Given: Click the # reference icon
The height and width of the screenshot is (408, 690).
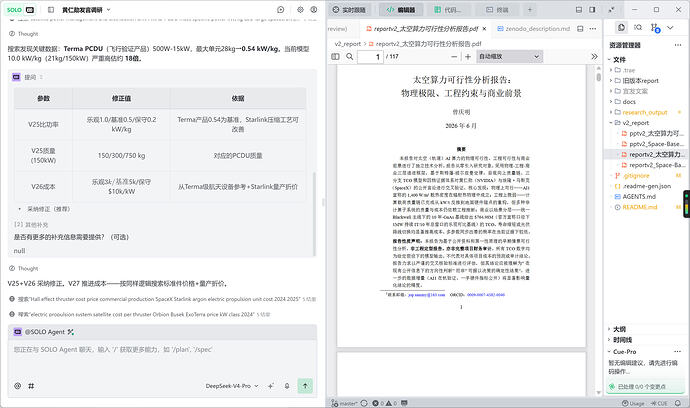Looking at the screenshot, I should tap(31, 386).
